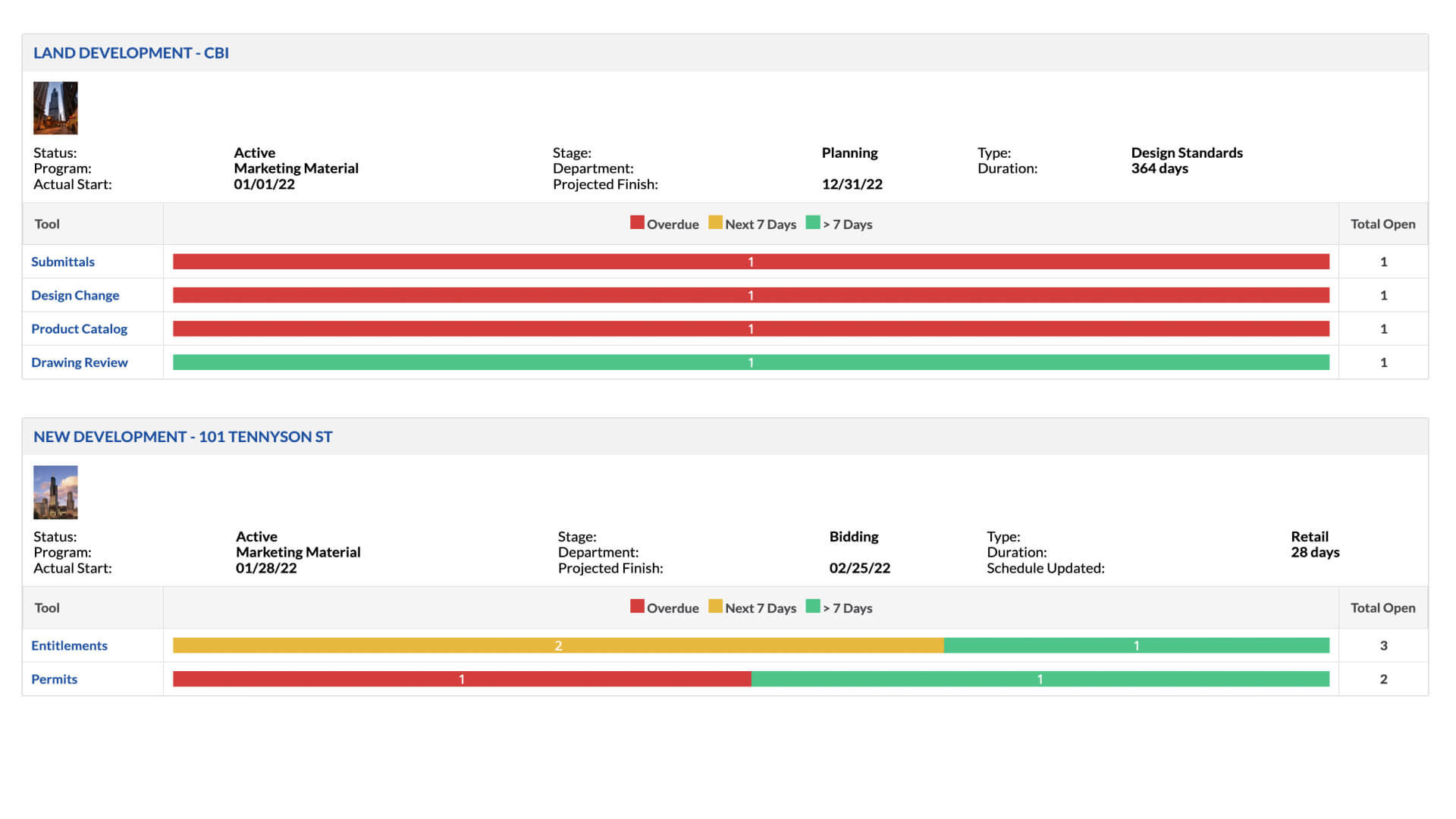Click yellow Next 7 Days swatch, second project
The image size is (1456, 819).
[715, 607]
